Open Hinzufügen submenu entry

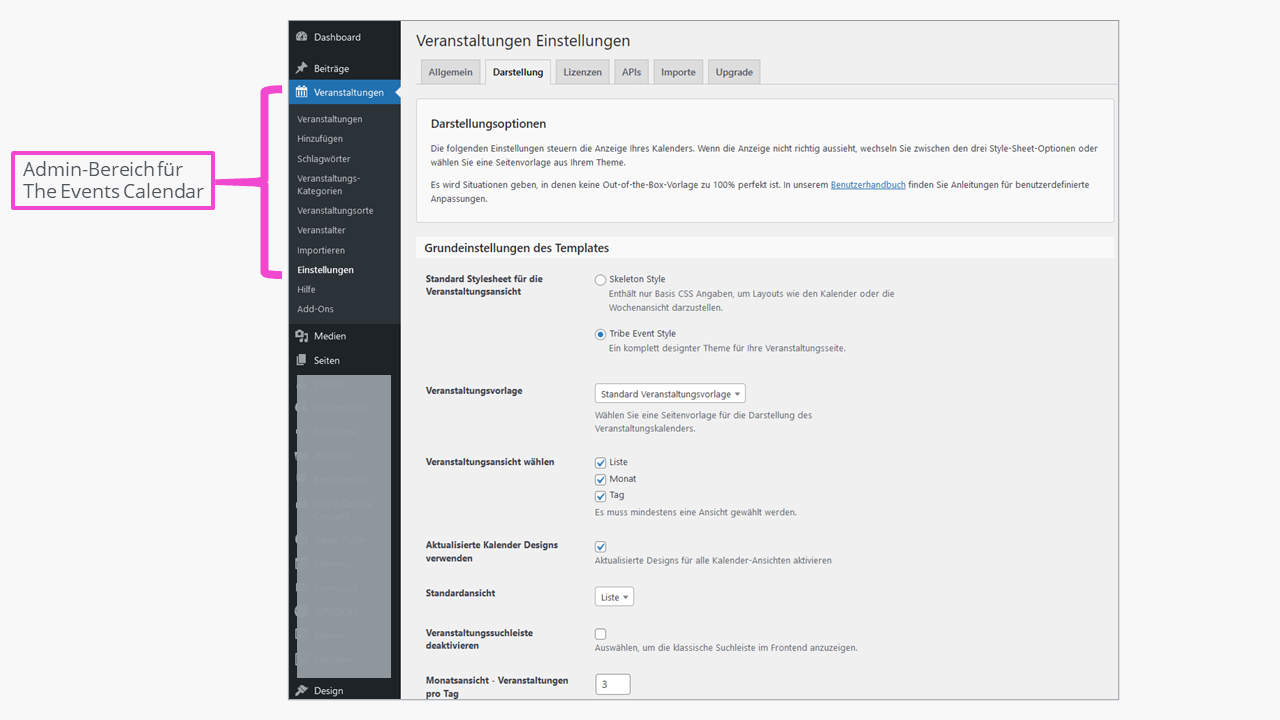320,139
